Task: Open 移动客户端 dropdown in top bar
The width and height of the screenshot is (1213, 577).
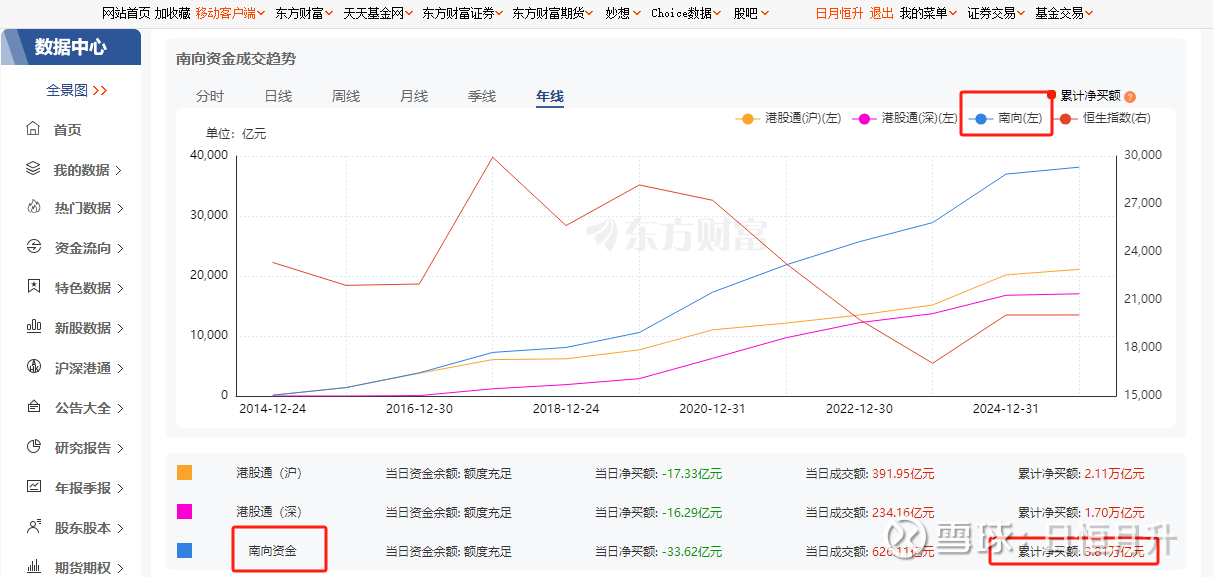Action: point(230,13)
